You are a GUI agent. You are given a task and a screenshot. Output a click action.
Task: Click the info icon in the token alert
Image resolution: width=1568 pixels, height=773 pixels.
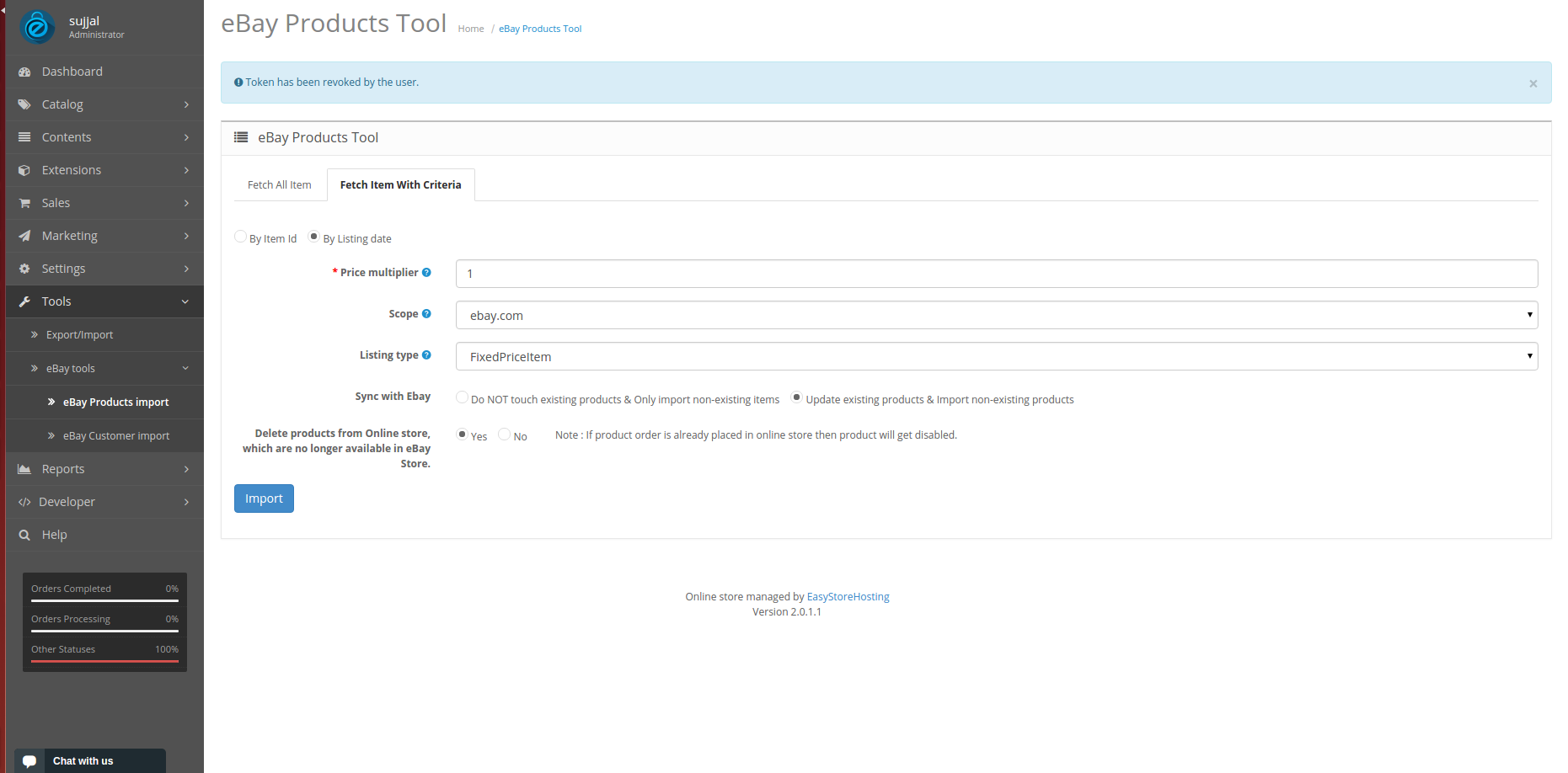238,83
